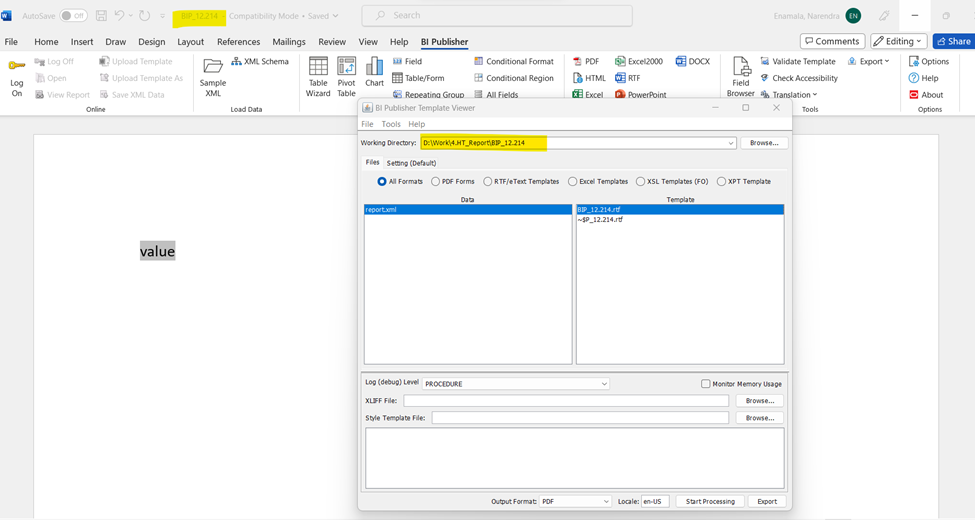This screenshot has width=975, height=520.
Task: Select RTF/eText Templates radio button
Action: click(488, 182)
